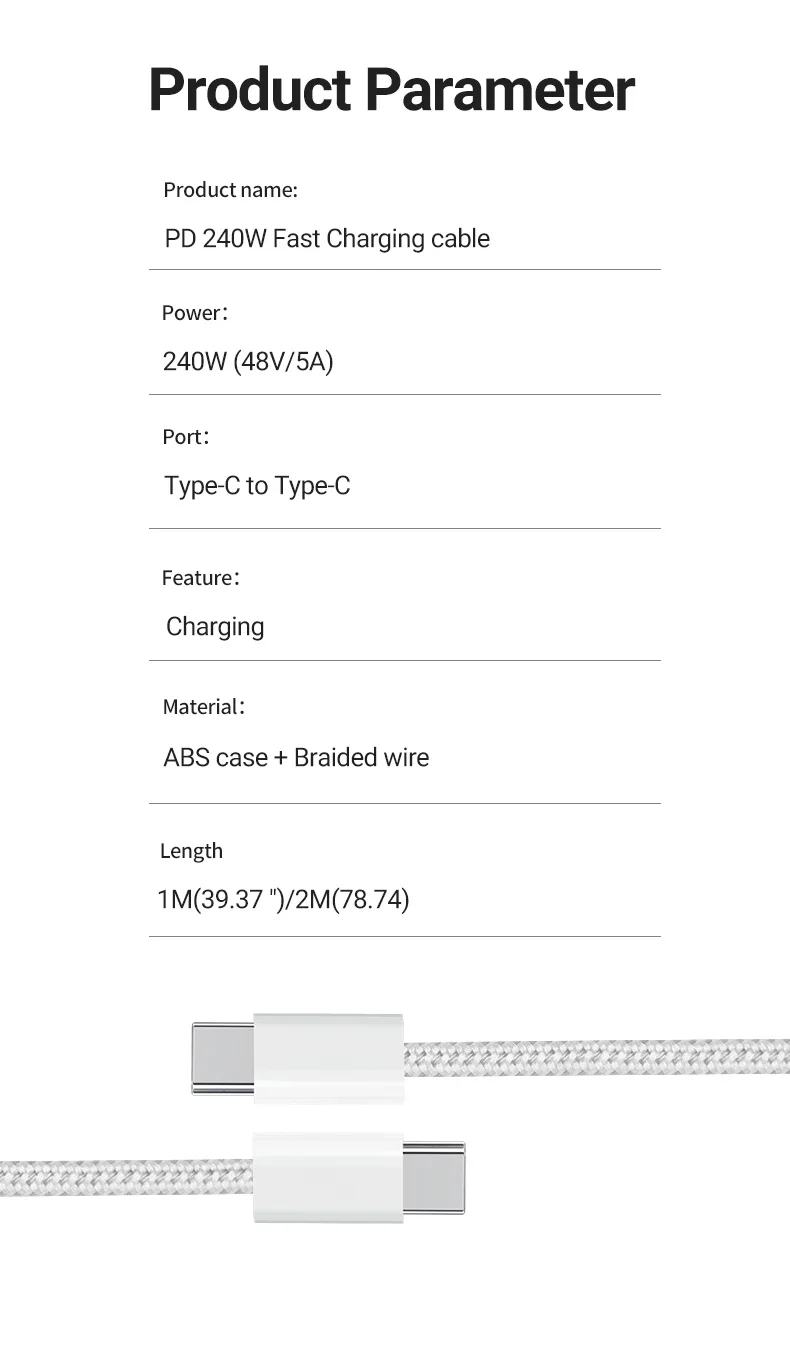Click the 'Feature:' label
Viewport: 790px width, 1346px height.
point(201,578)
